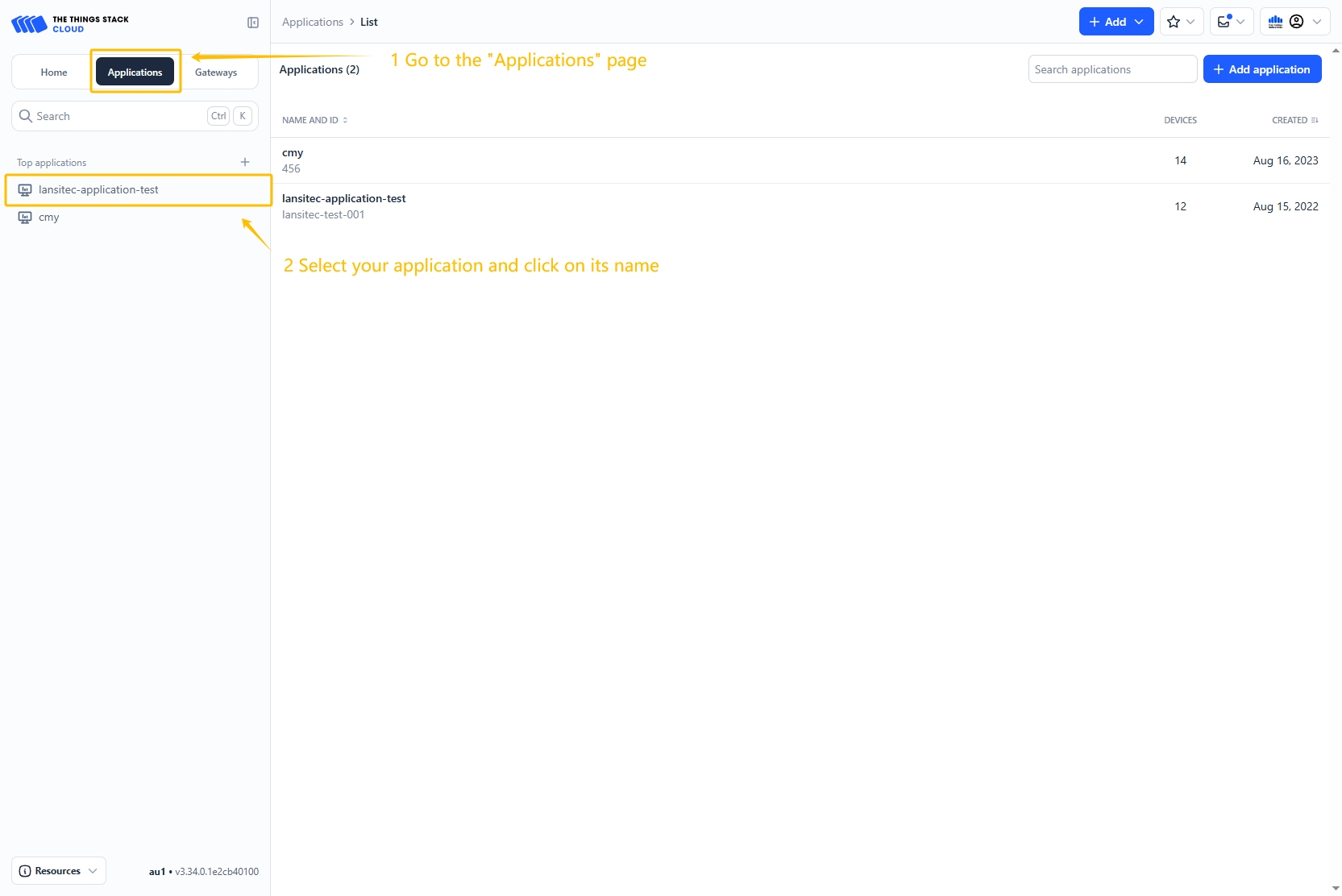Screen dimensions: 1342x896
Task: Click the Applications breadcrumb link
Action: (x=313, y=22)
